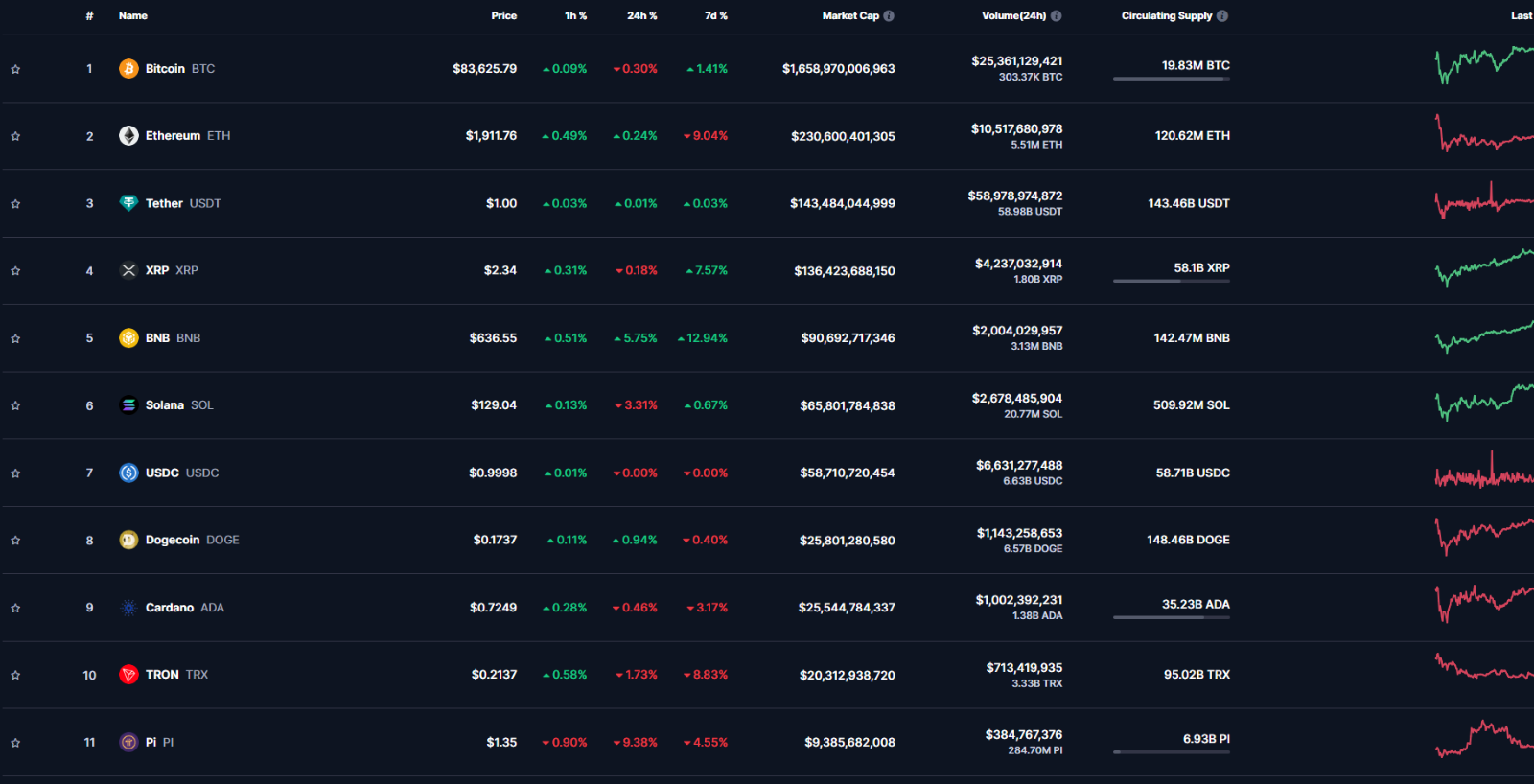Click the TRON coin logo
This screenshot has width=1534, height=784.
[x=128, y=675]
